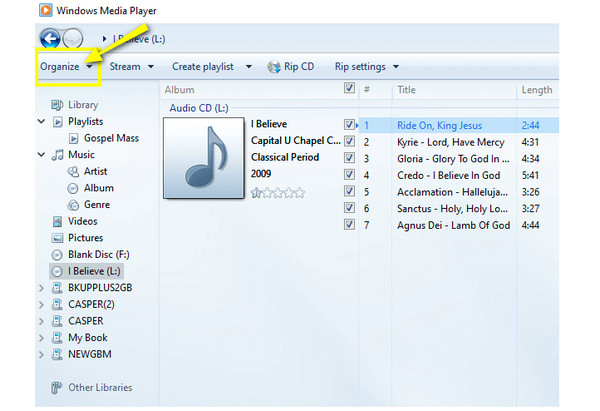Screen dimensions: 600x411
Task: Collapse the Music tree node
Action: click(41, 155)
